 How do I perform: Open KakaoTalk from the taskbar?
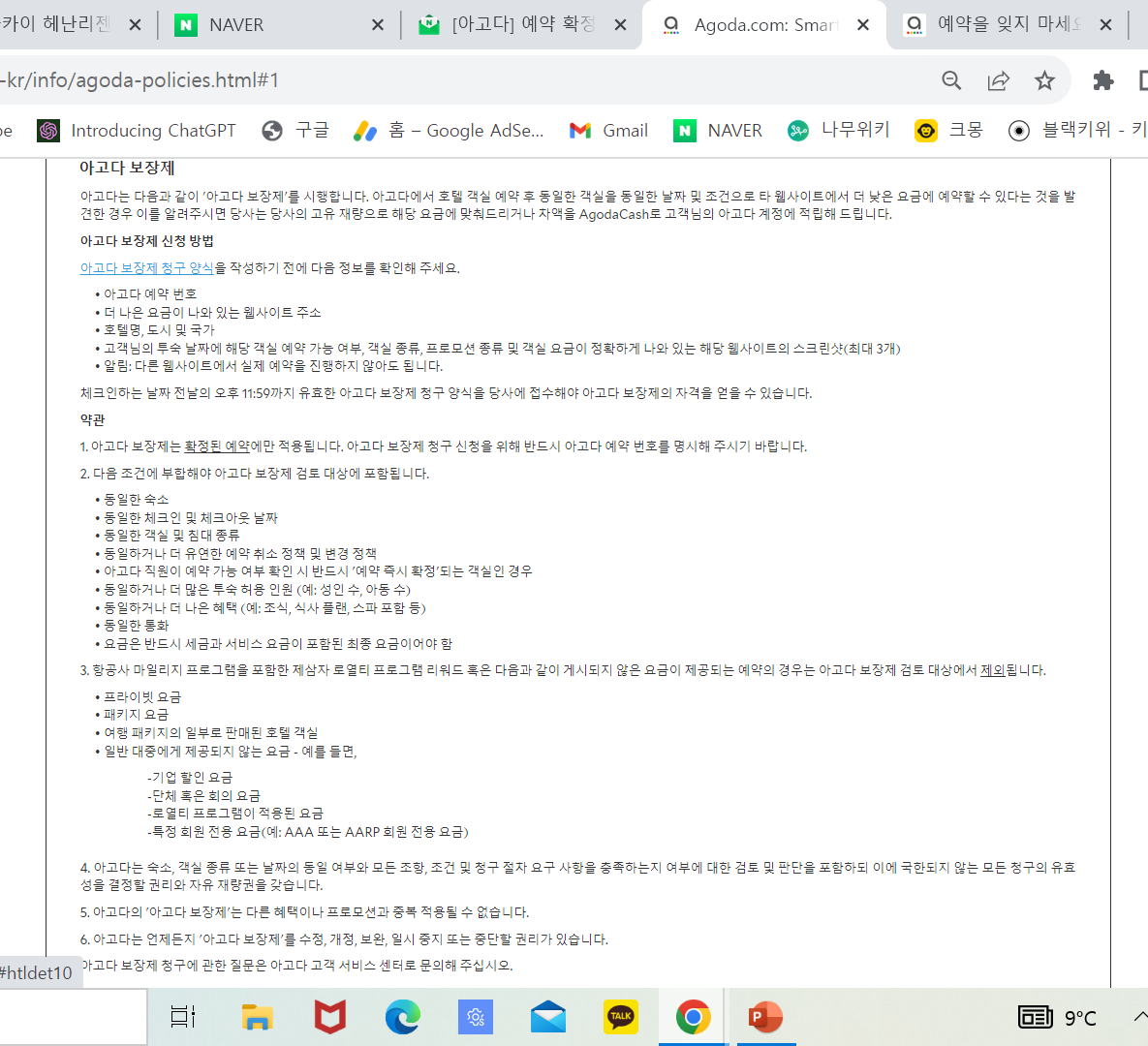click(620, 1017)
